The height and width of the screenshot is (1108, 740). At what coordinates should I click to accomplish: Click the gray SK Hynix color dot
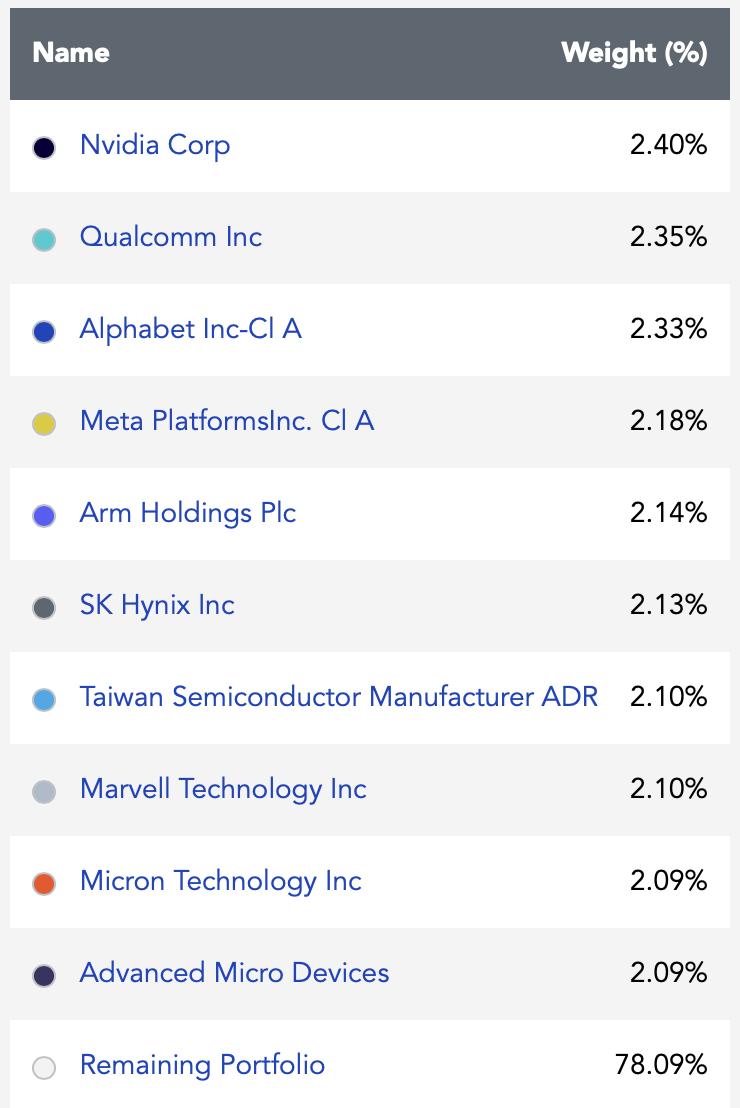[x=44, y=608]
